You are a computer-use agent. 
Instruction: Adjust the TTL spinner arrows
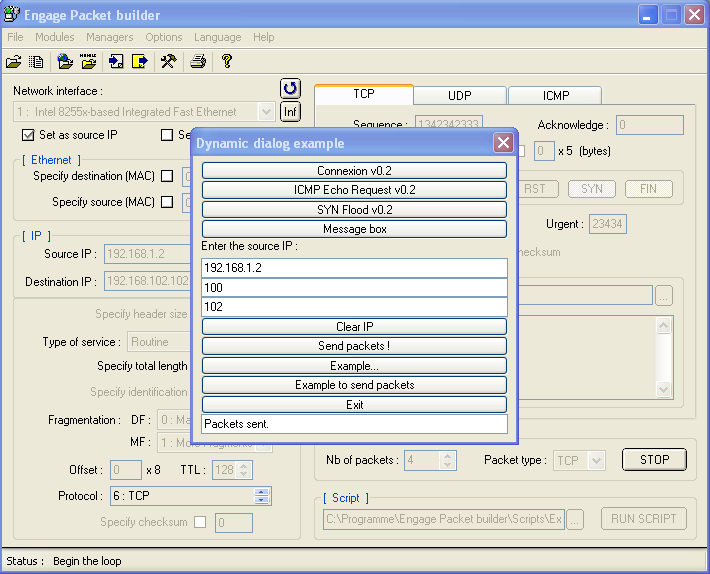[x=244, y=470]
